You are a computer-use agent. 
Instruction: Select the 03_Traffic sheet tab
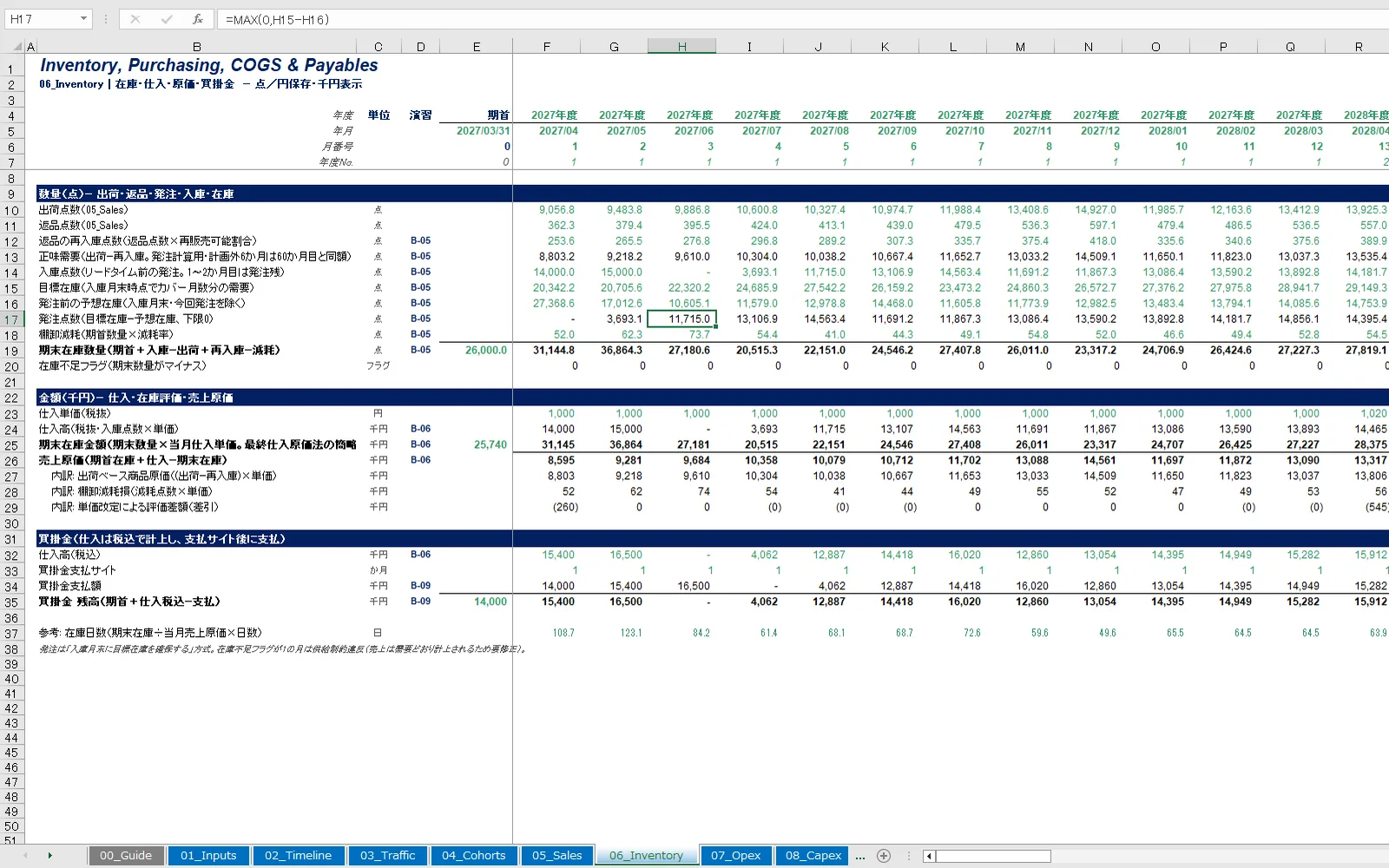coord(388,856)
